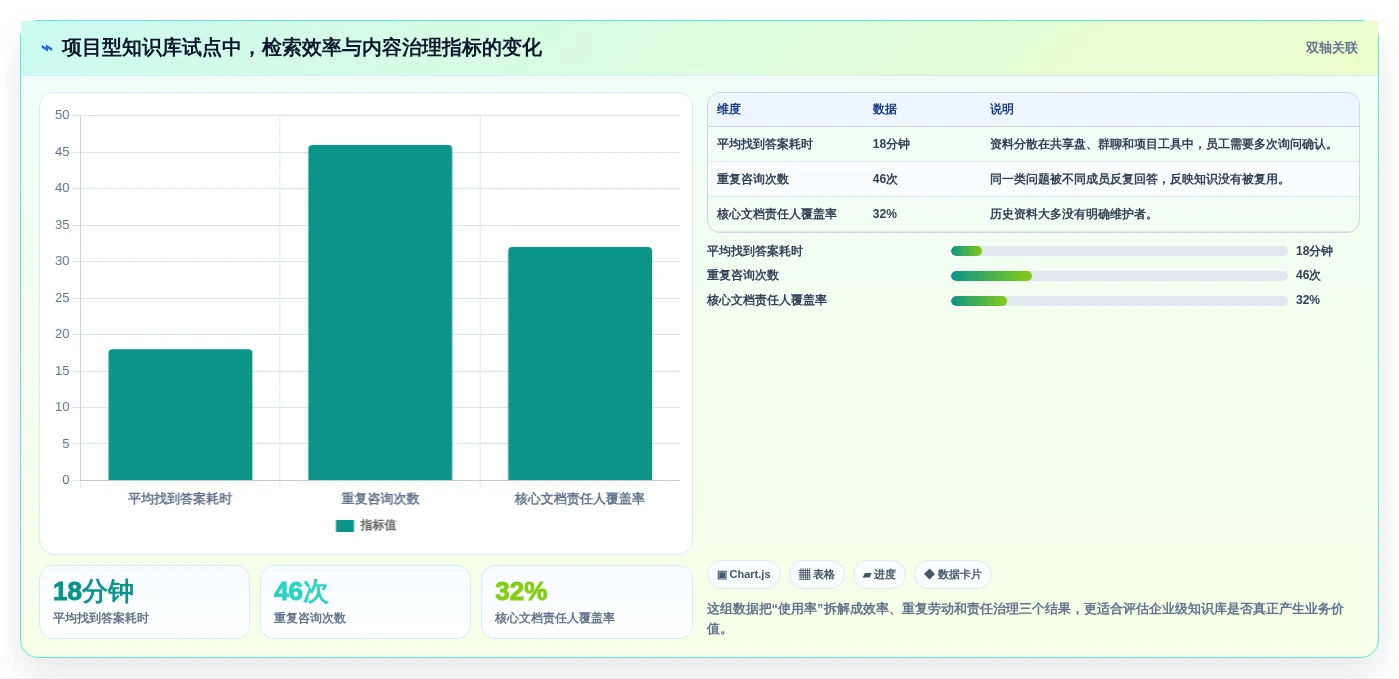This screenshot has width=1399, height=679.
Task: Select the 进度 tag
Action: coord(879,575)
